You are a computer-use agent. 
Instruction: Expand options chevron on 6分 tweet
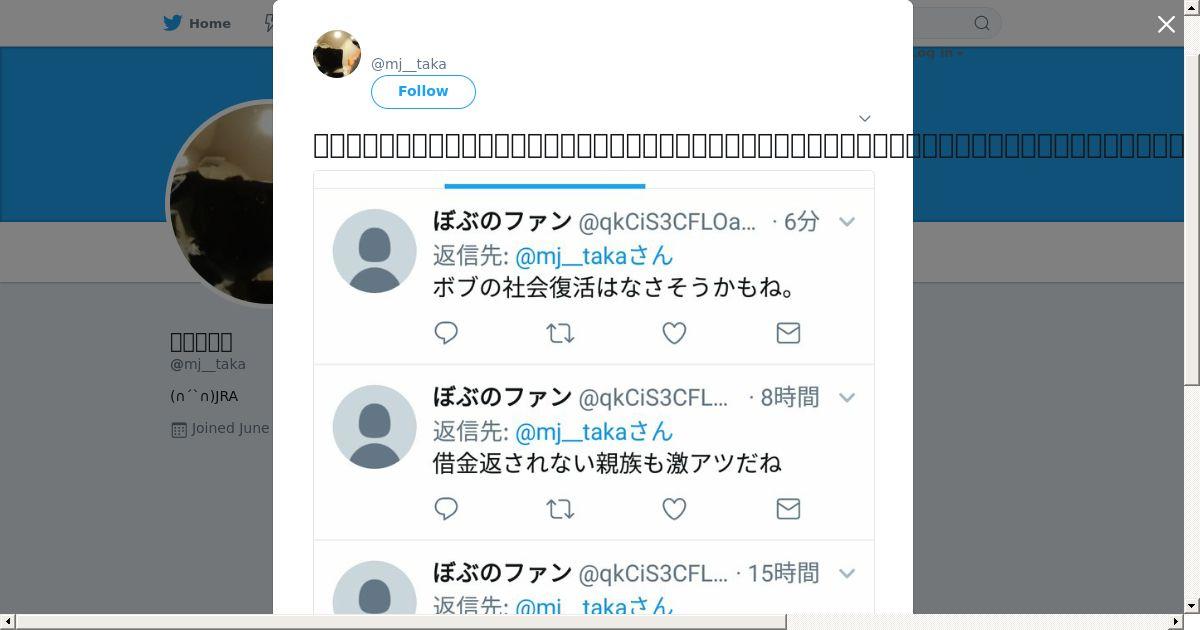point(847,222)
